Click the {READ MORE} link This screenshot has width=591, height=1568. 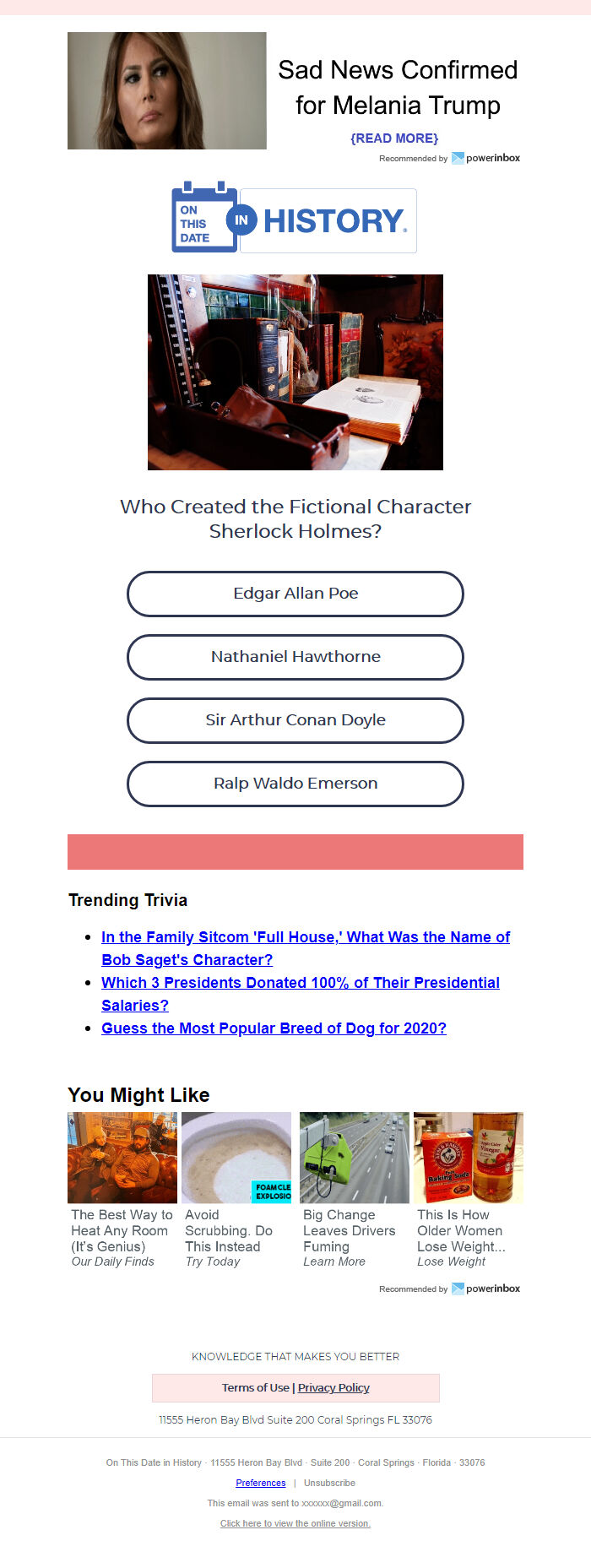pyautogui.click(x=394, y=138)
